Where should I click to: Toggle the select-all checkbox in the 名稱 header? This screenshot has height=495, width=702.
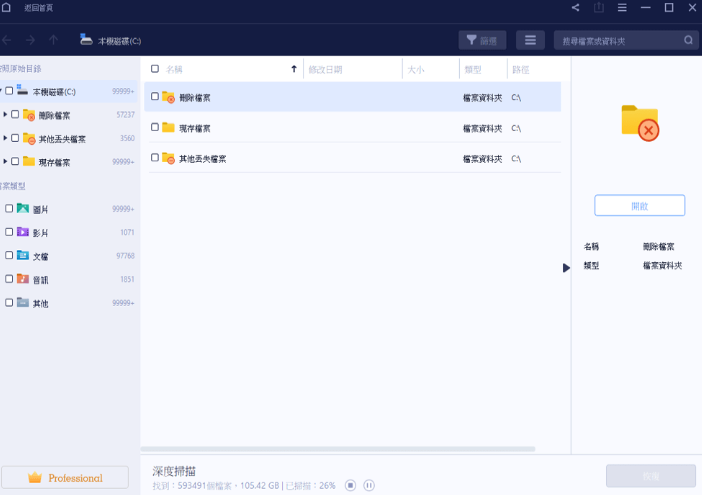[x=155, y=68]
